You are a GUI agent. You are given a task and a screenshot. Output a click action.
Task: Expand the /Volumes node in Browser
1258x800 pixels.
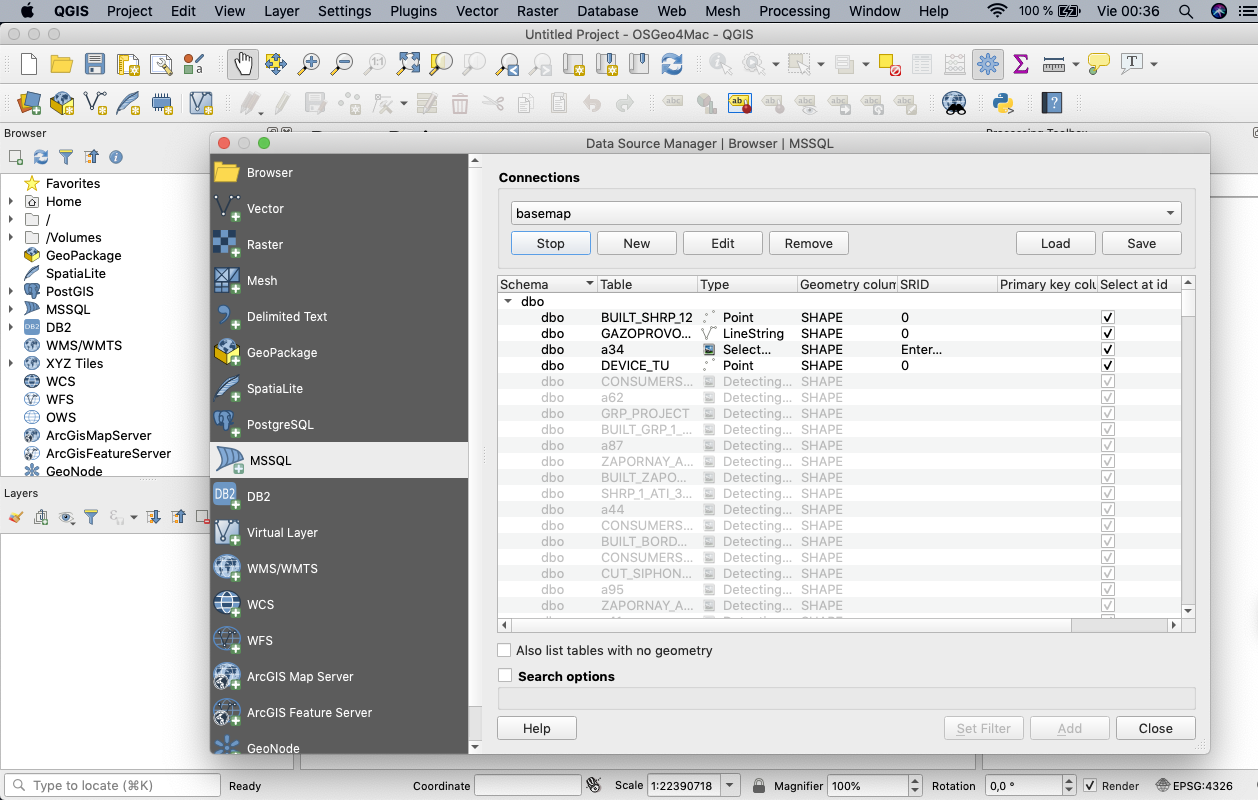coord(11,237)
